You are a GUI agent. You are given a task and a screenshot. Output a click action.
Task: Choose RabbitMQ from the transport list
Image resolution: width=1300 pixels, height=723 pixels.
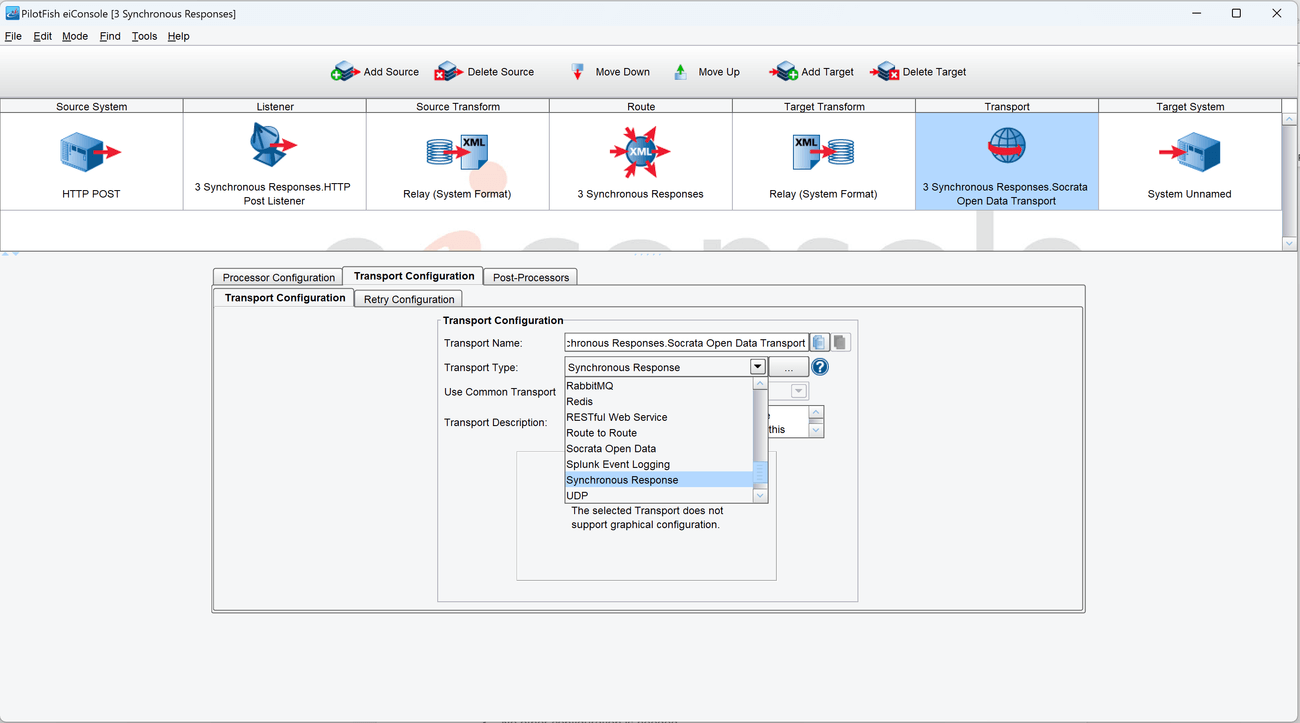click(x=658, y=385)
